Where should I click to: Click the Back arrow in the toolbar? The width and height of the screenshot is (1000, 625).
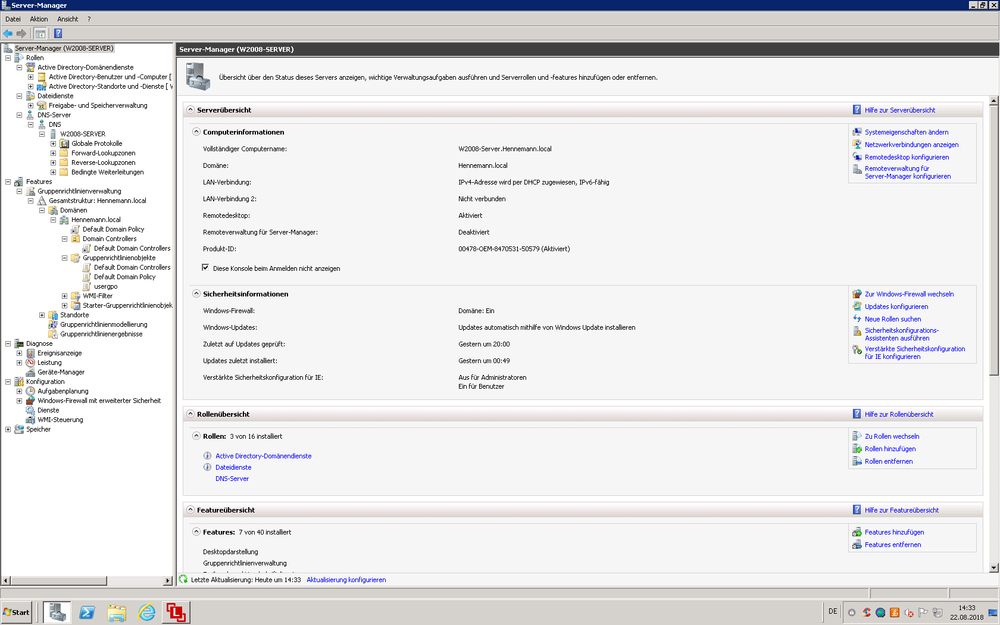point(8,33)
